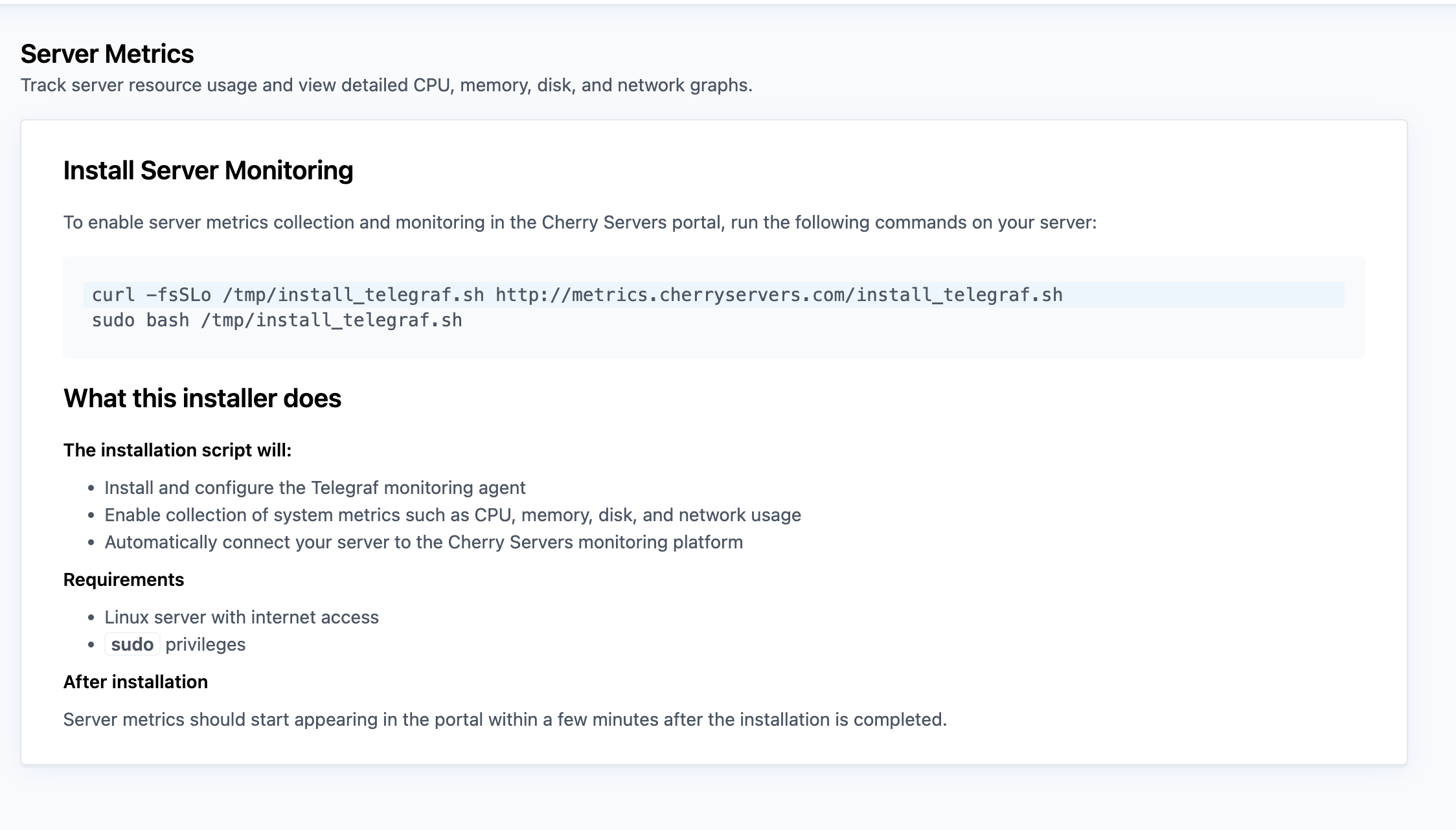Click the 'Install Server Monitoring' heading

208,170
